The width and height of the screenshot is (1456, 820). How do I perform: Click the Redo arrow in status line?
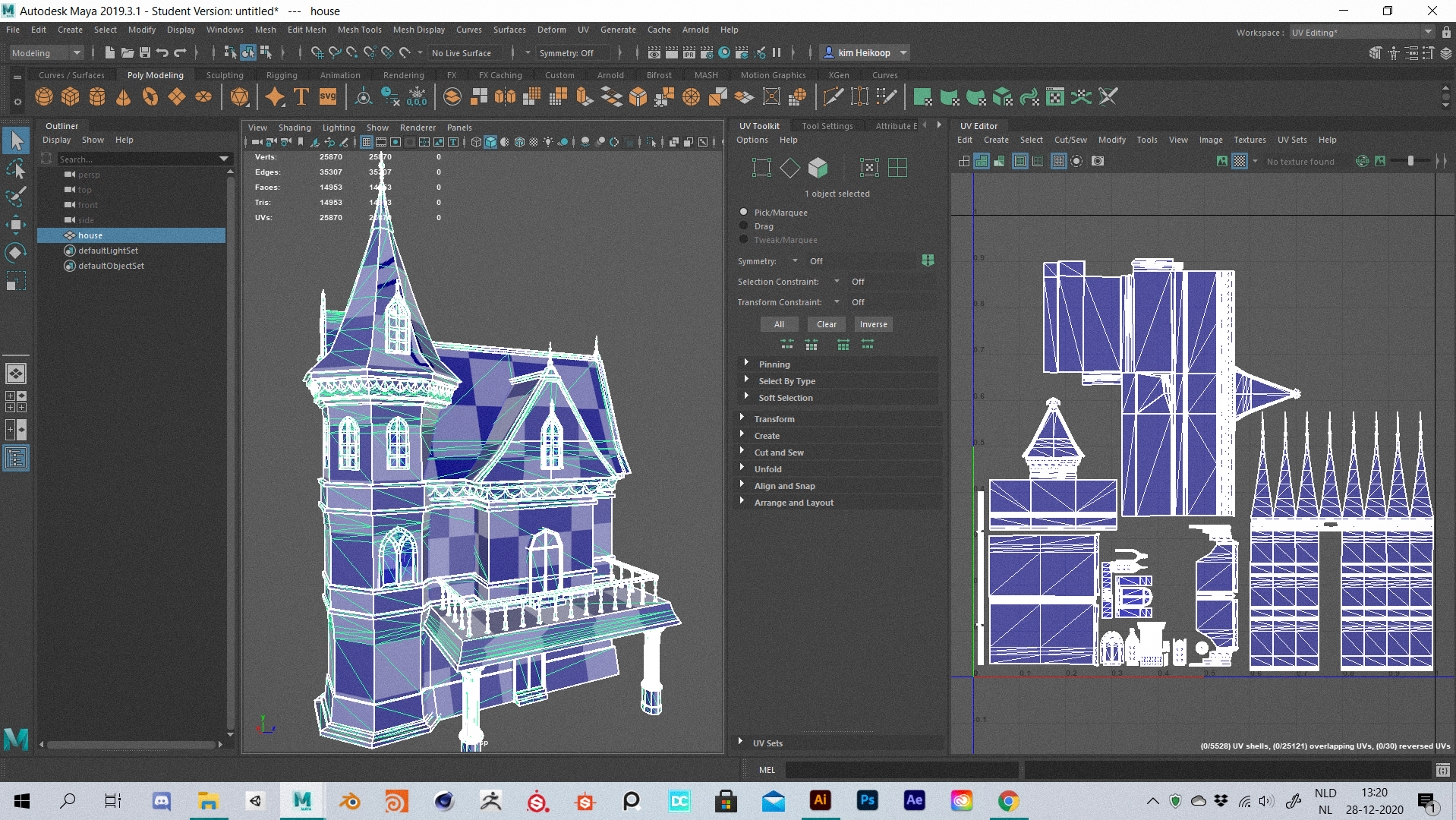click(180, 52)
